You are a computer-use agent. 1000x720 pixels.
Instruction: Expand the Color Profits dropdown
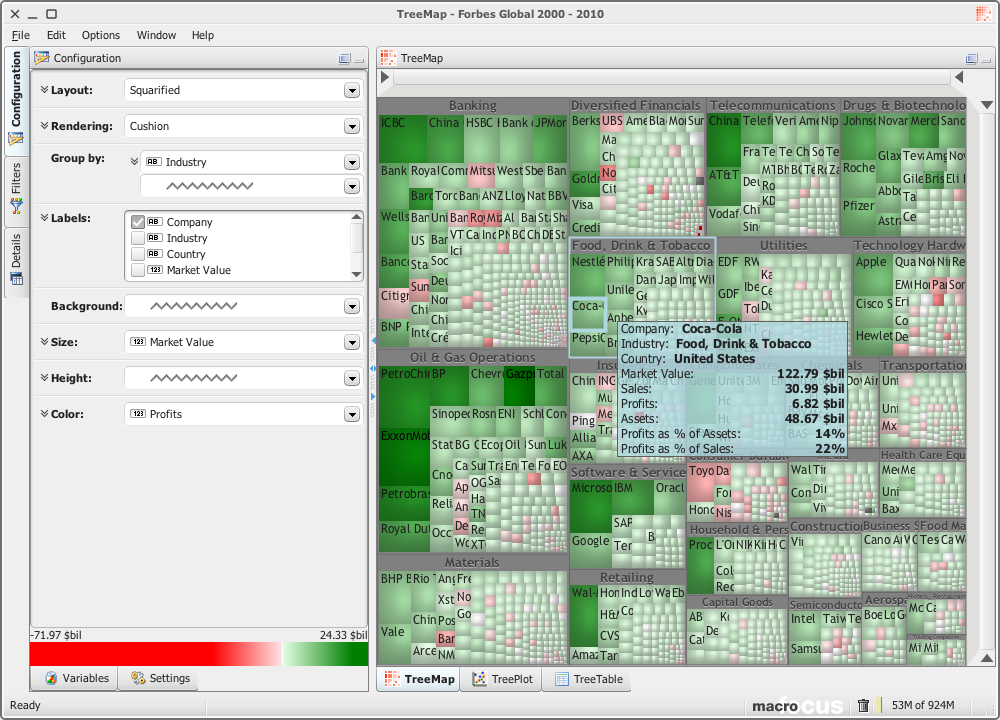point(351,414)
